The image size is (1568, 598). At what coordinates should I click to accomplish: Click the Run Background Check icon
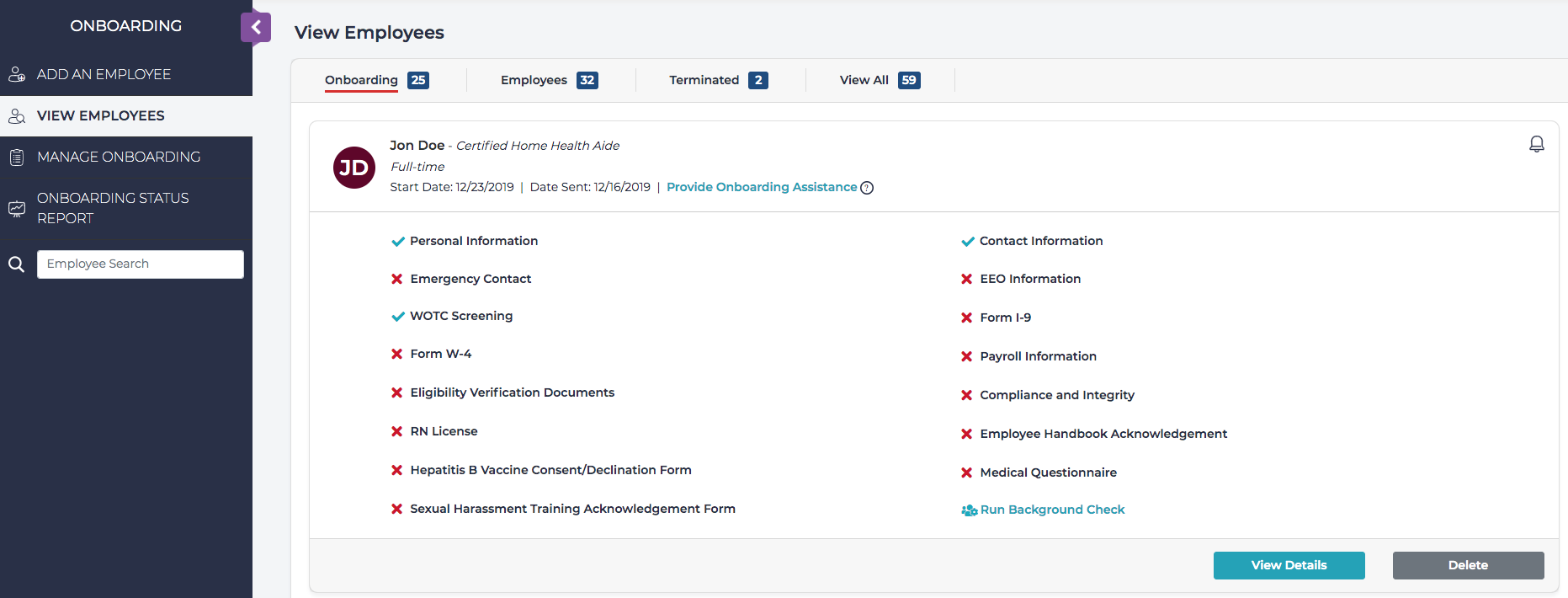tap(969, 510)
